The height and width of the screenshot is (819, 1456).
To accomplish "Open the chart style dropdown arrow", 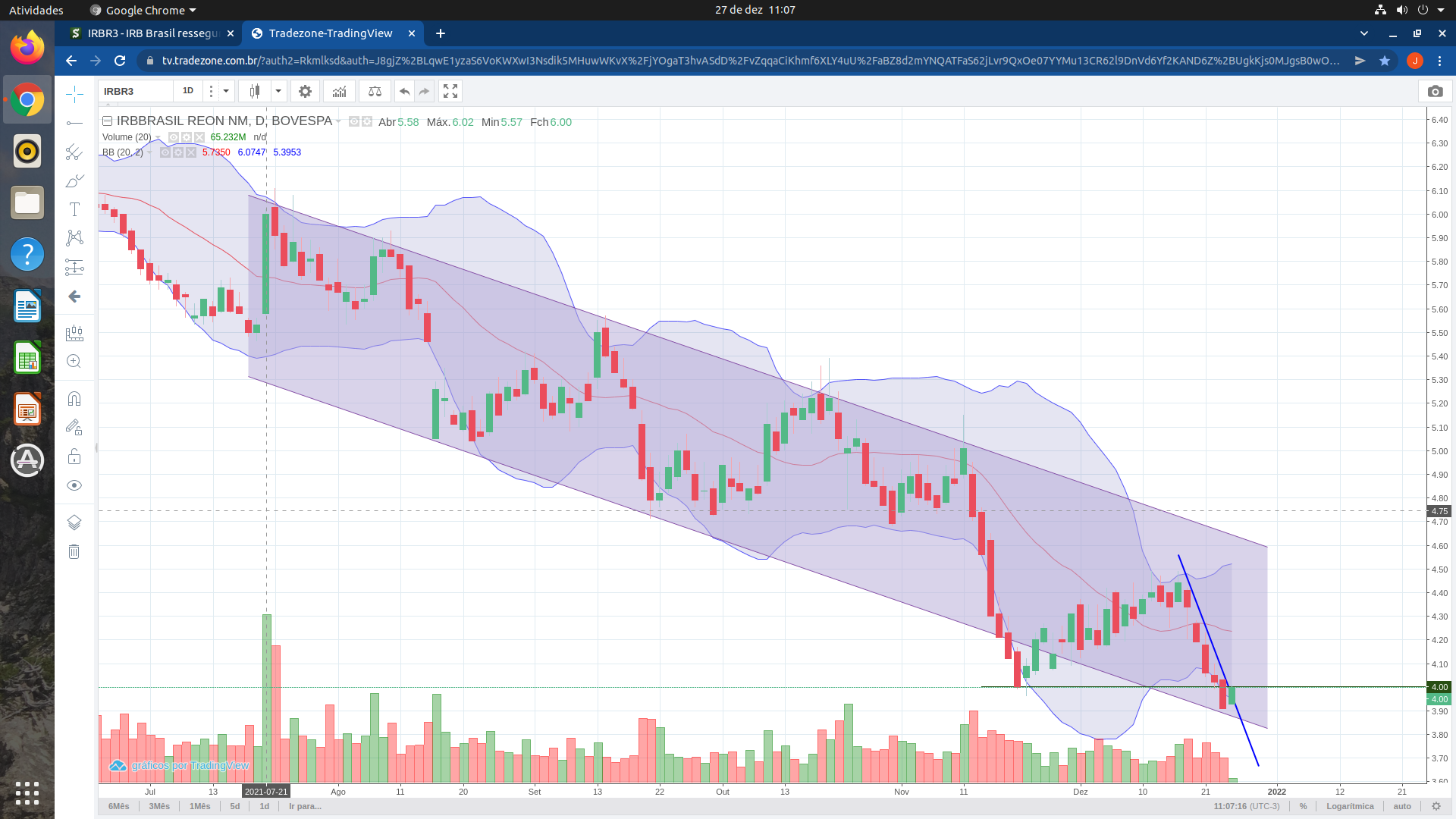I will 278,91.
